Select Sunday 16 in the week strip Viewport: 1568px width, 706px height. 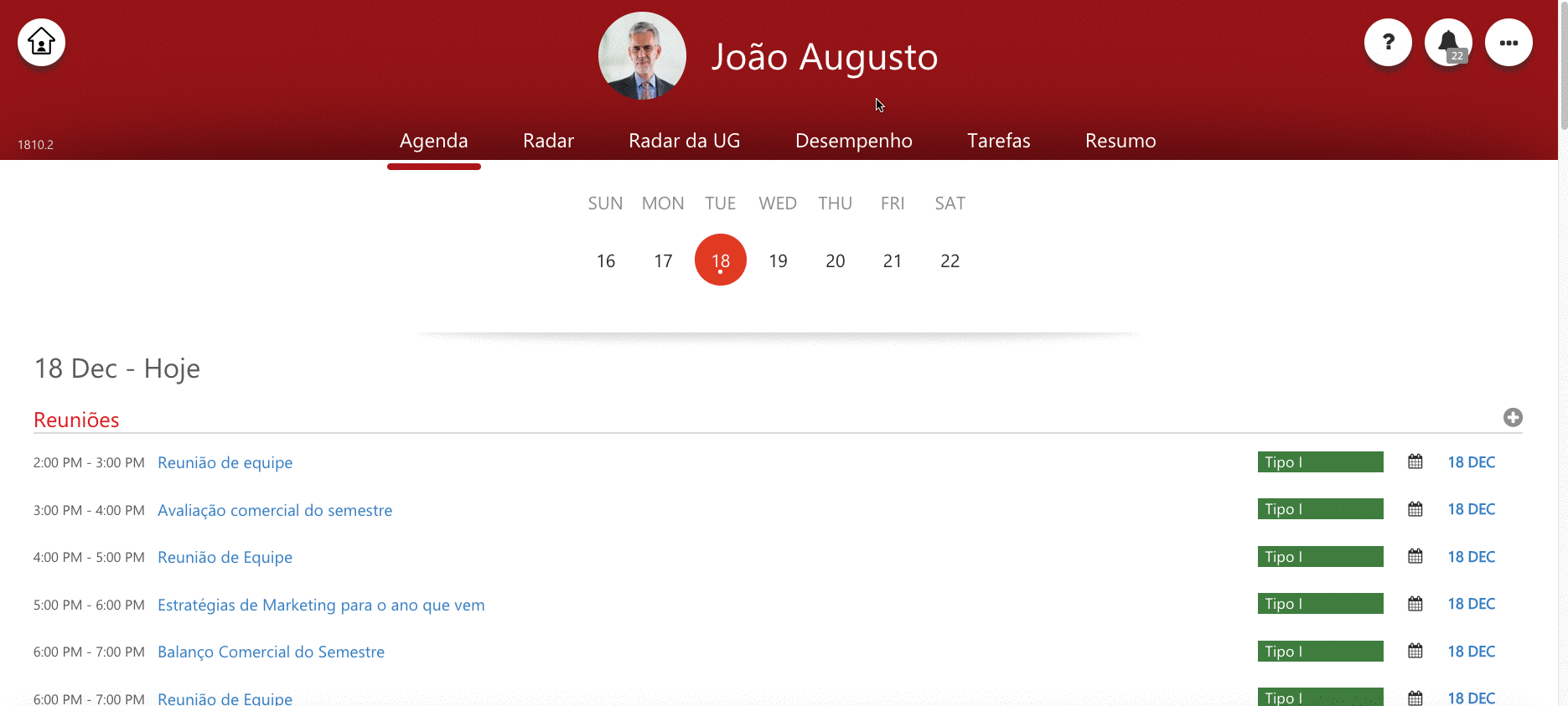pyautogui.click(x=606, y=260)
